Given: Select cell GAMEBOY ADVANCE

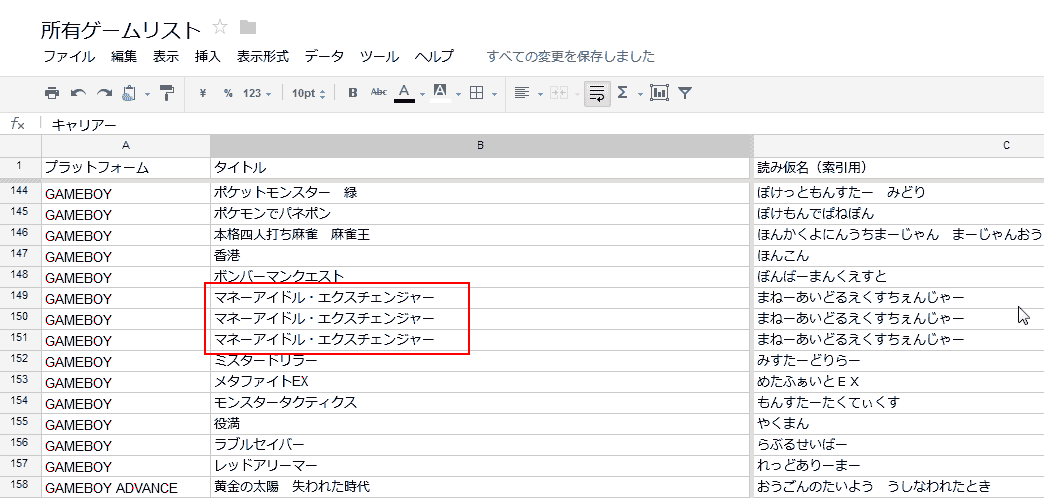Looking at the screenshot, I should (x=126, y=487).
